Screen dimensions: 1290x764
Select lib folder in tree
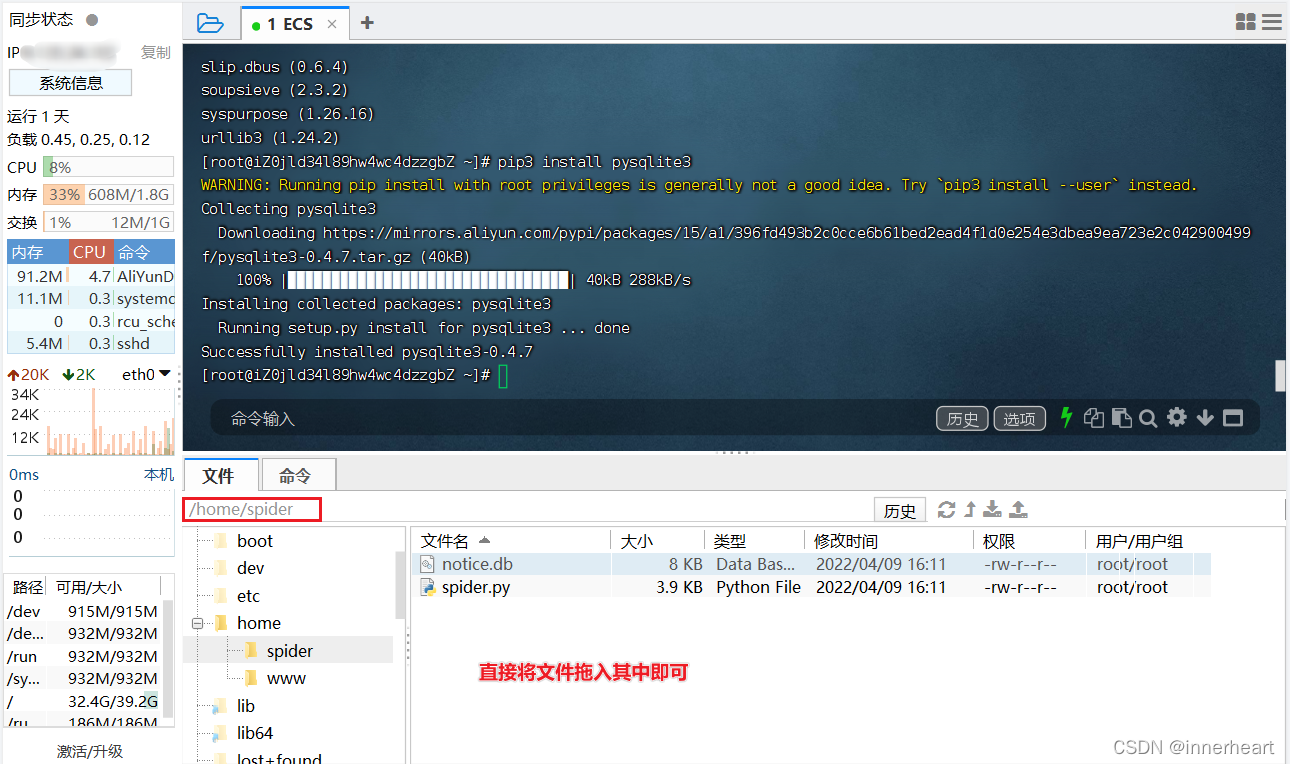[246, 706]
